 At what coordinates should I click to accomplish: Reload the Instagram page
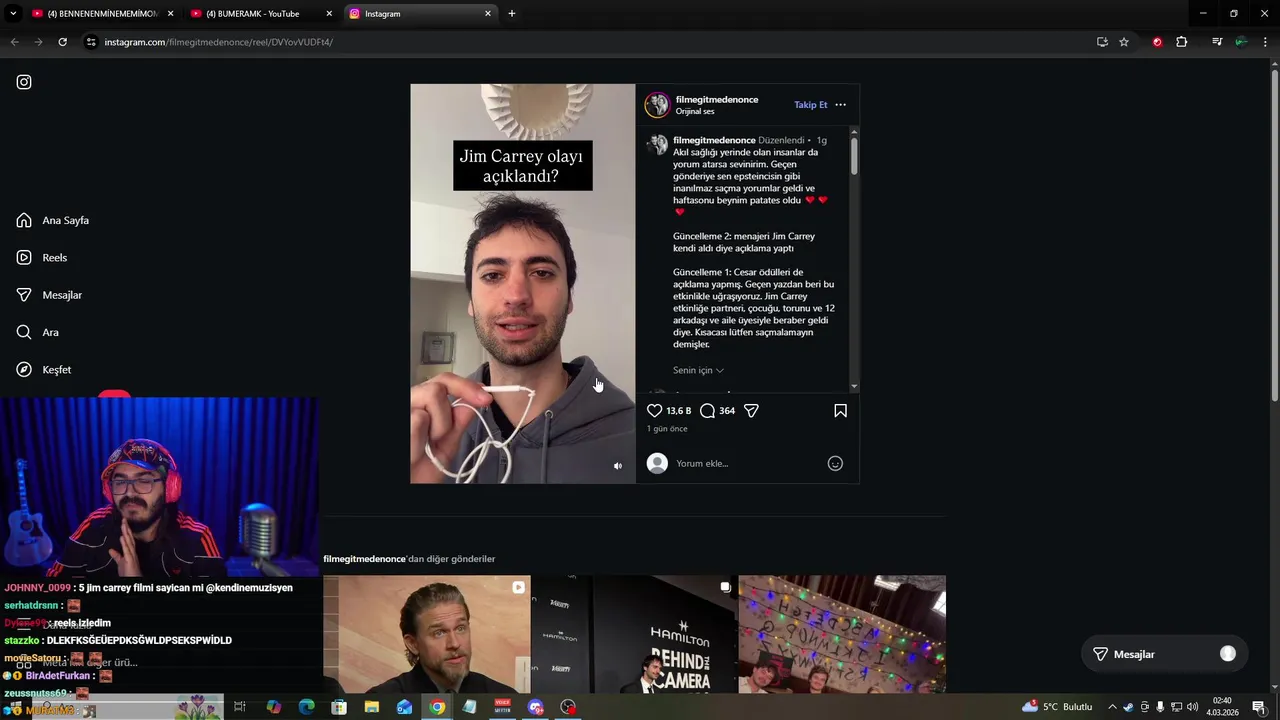pos(62,42)
